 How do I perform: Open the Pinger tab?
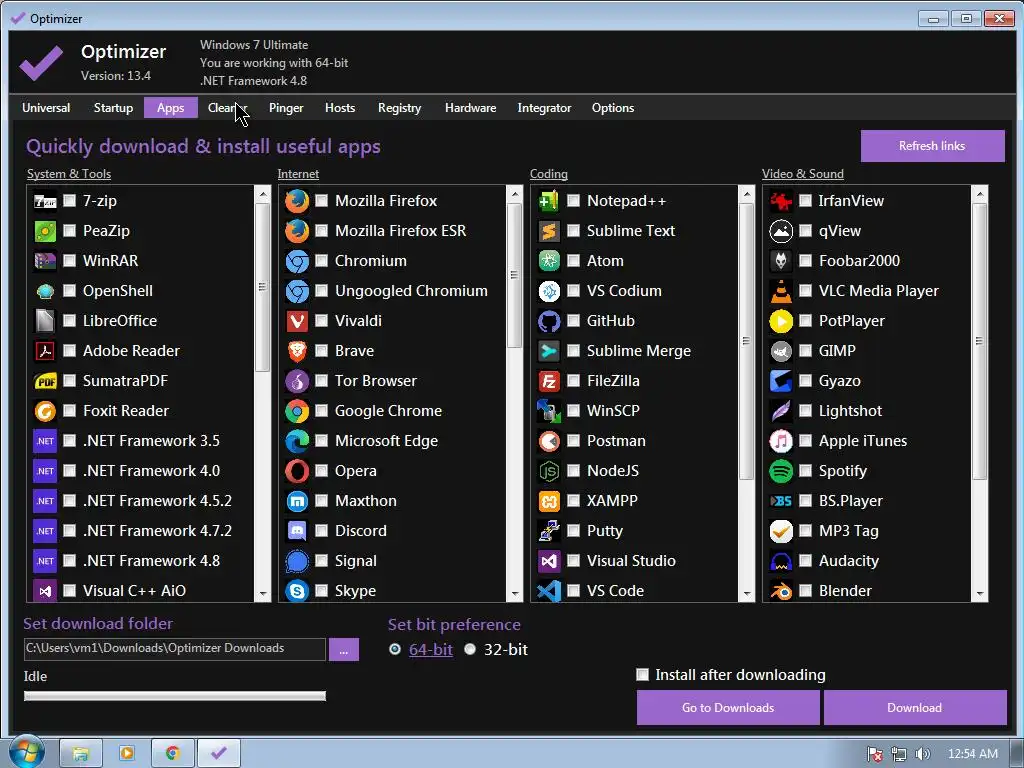(x=286, y=108)
